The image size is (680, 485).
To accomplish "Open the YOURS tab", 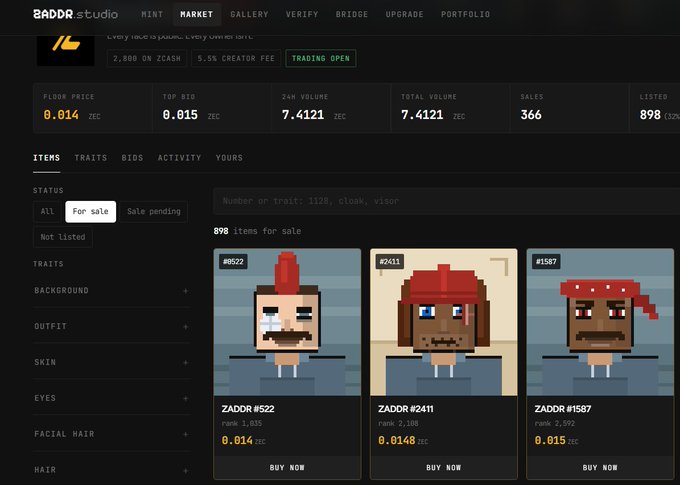I will pyautogui.click(x=229, y=158).
